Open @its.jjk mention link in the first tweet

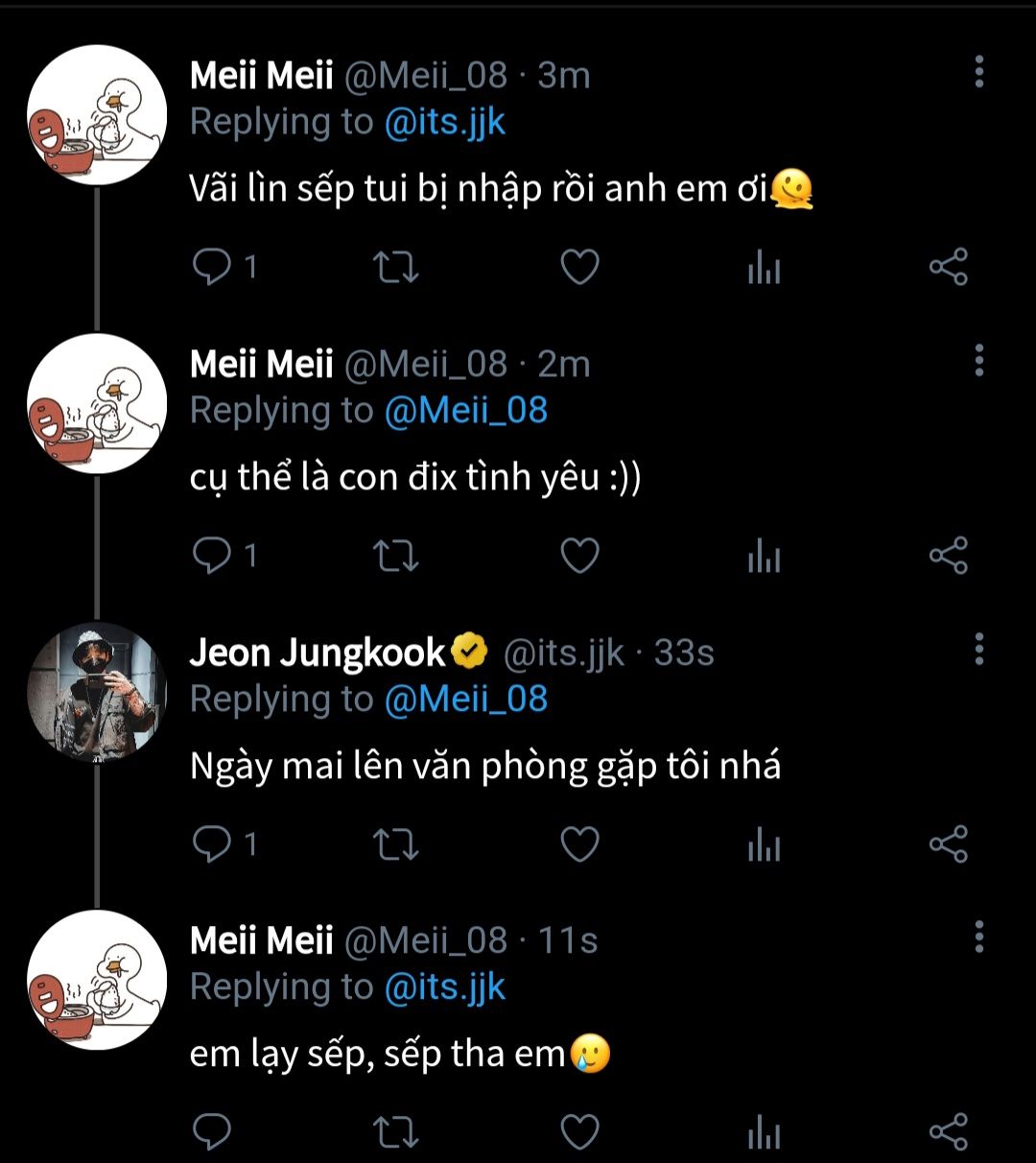(x=444, y=123)
